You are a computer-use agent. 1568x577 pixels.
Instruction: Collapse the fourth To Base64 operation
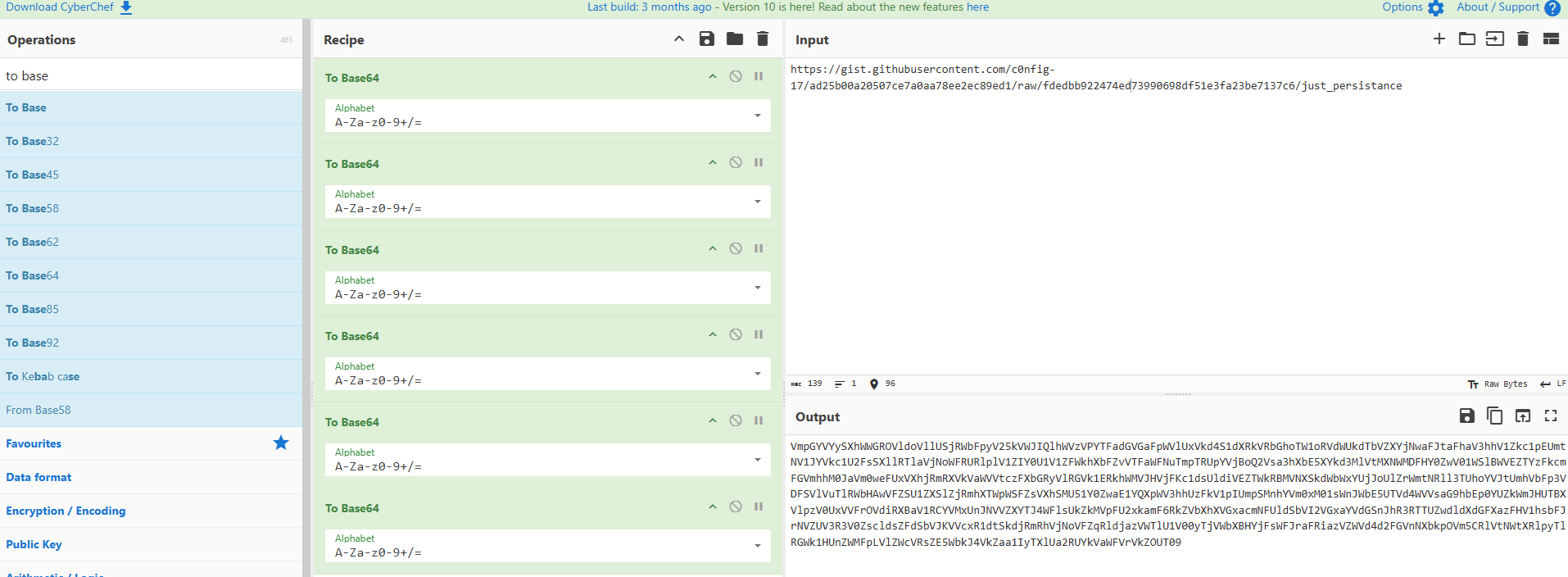(x=713, y=334)
